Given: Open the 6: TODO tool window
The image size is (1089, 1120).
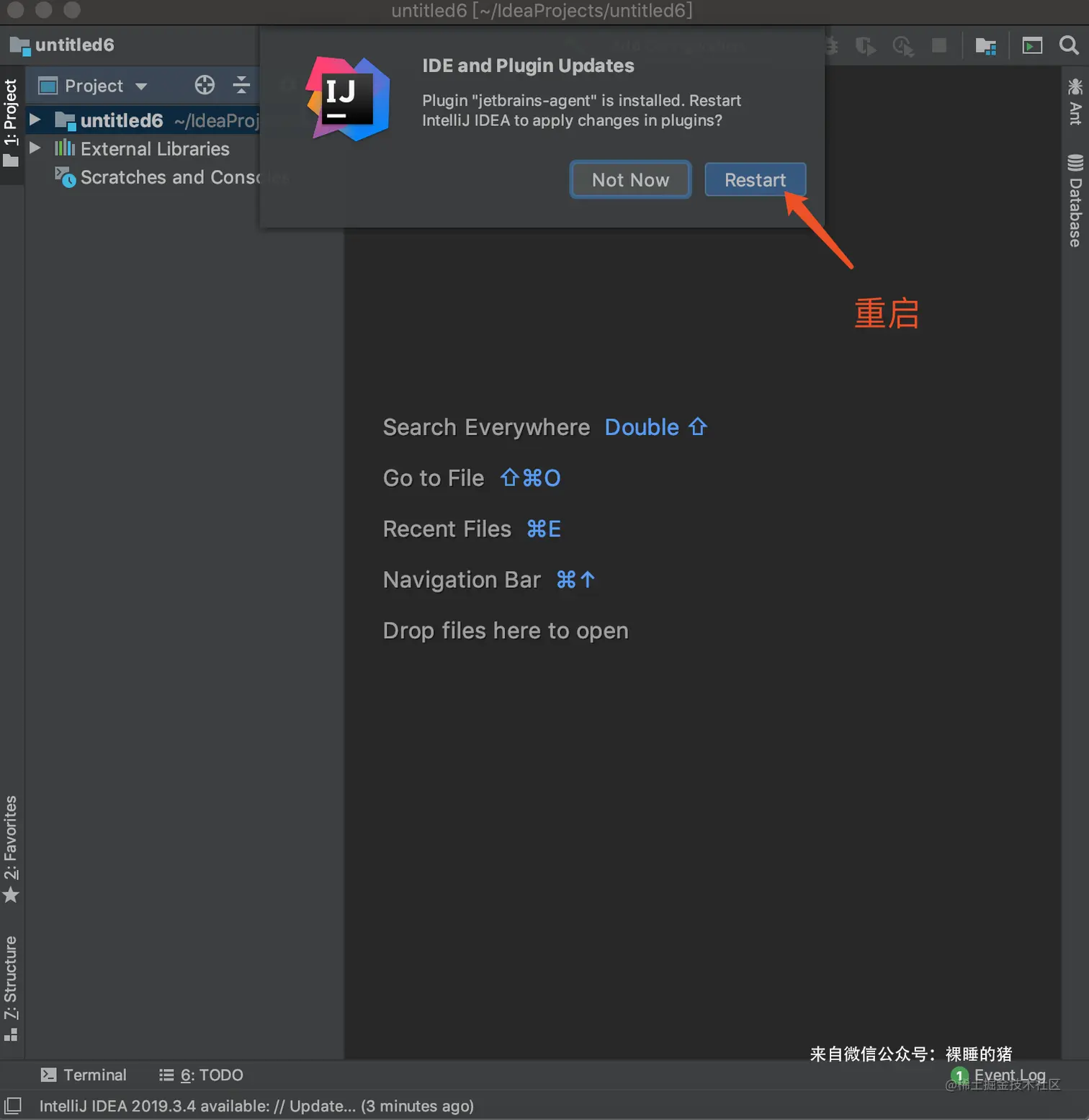Looking at the screenshot, I should (201, 1075).
